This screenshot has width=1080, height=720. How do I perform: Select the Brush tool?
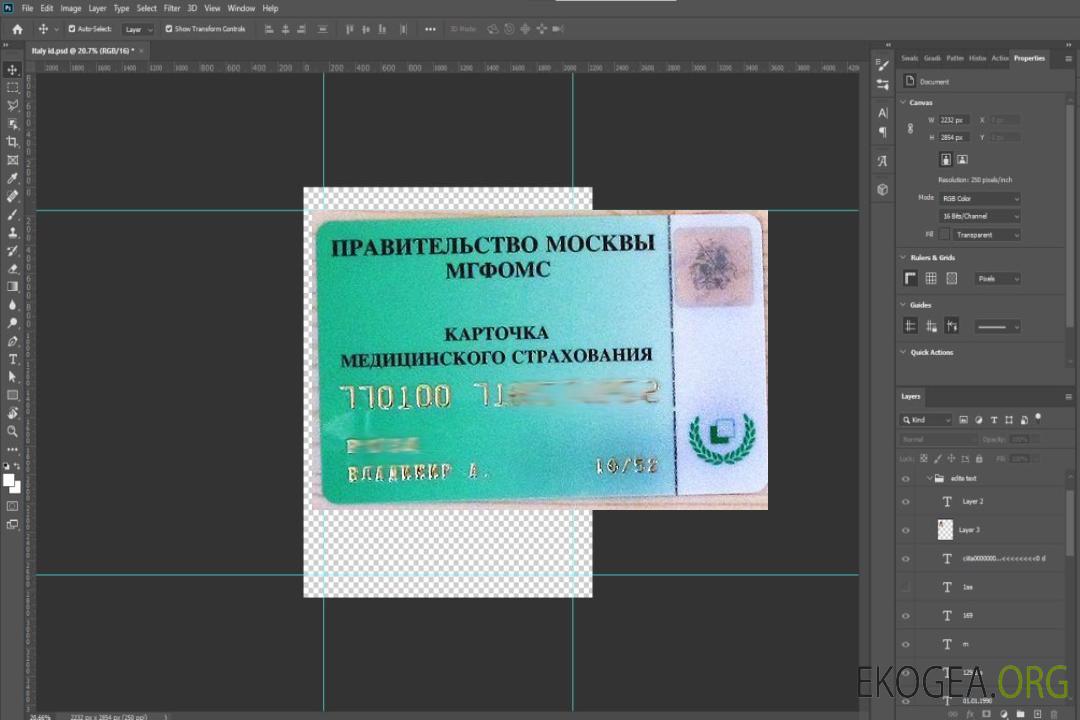pyautogui.click(x=12, y=214)
